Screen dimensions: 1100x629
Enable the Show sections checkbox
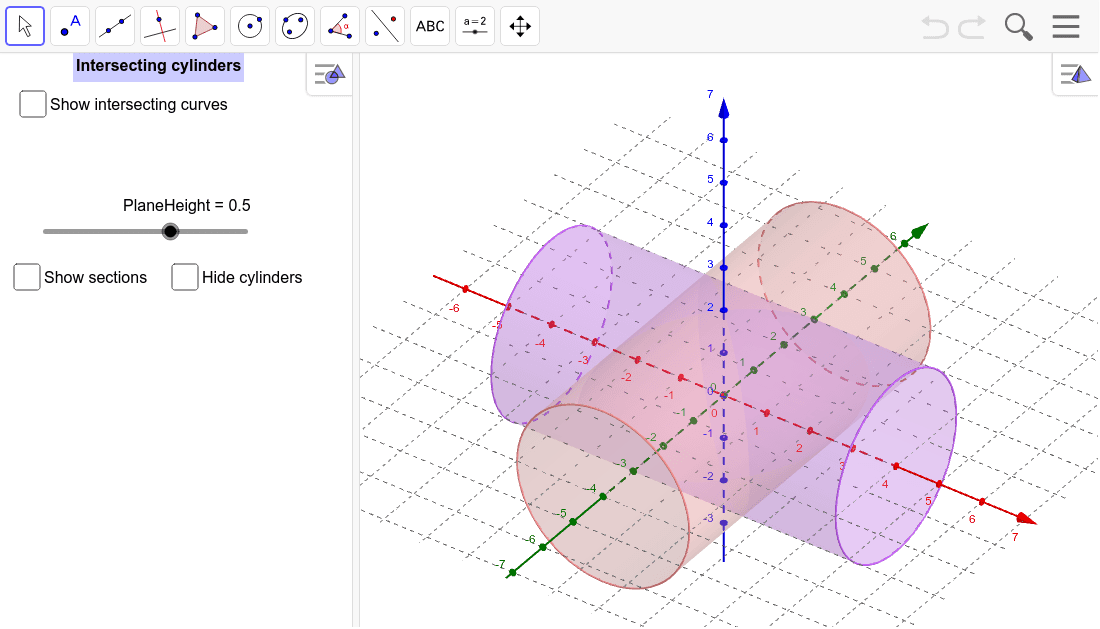coord(27,277)
